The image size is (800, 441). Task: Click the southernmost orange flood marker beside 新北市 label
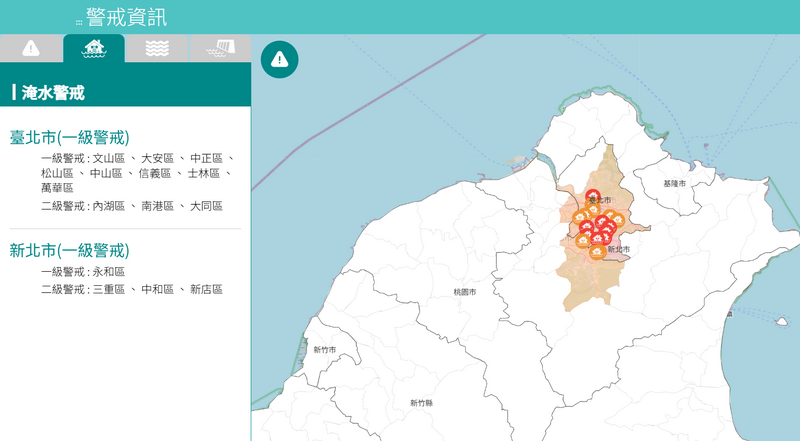click(598, 252)
